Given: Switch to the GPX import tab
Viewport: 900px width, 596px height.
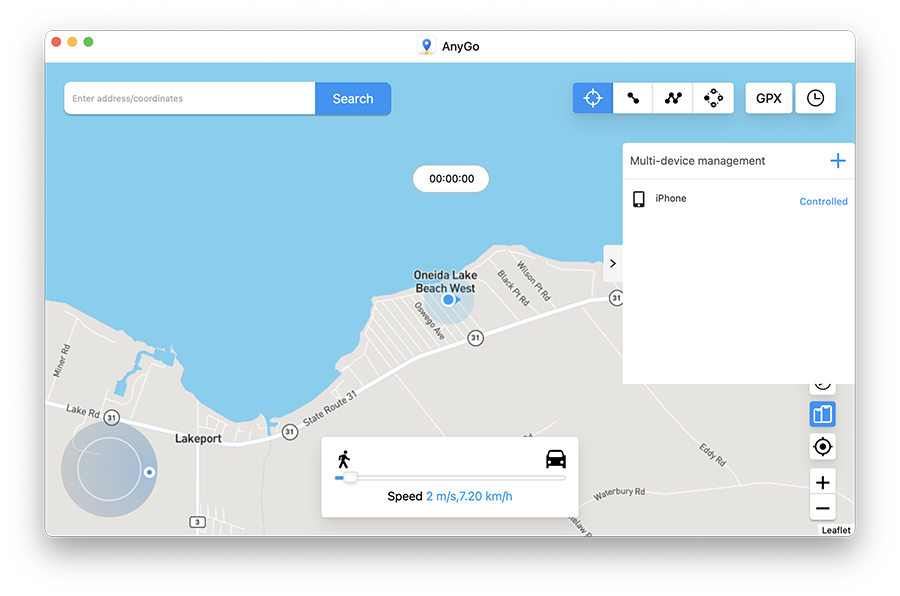Looking at the screenshot, I should coord(768,97).
